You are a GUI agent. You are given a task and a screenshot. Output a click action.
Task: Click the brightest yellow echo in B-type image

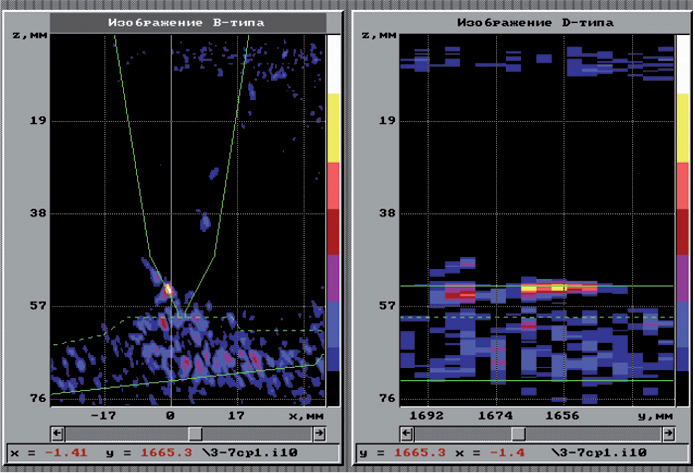(x=168, y=289)
